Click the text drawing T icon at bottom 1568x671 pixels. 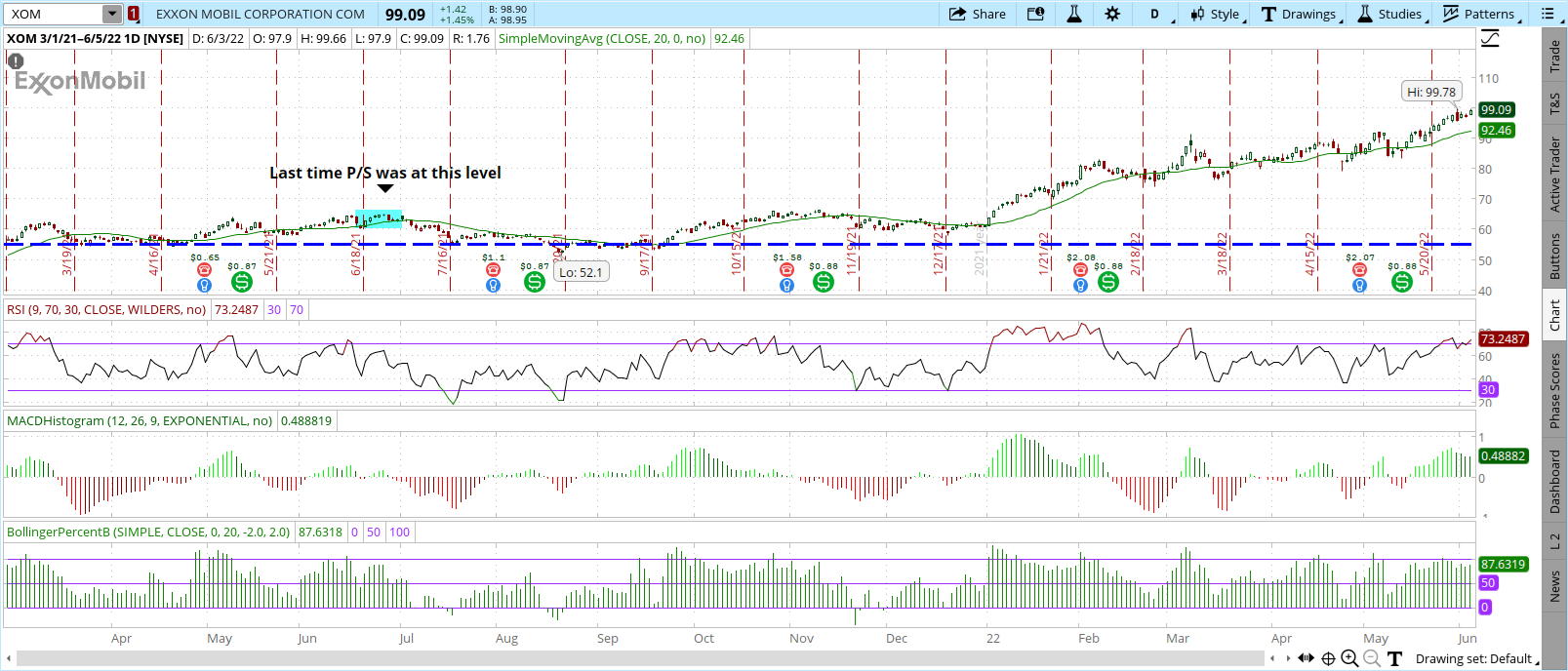coord(1394,658)
